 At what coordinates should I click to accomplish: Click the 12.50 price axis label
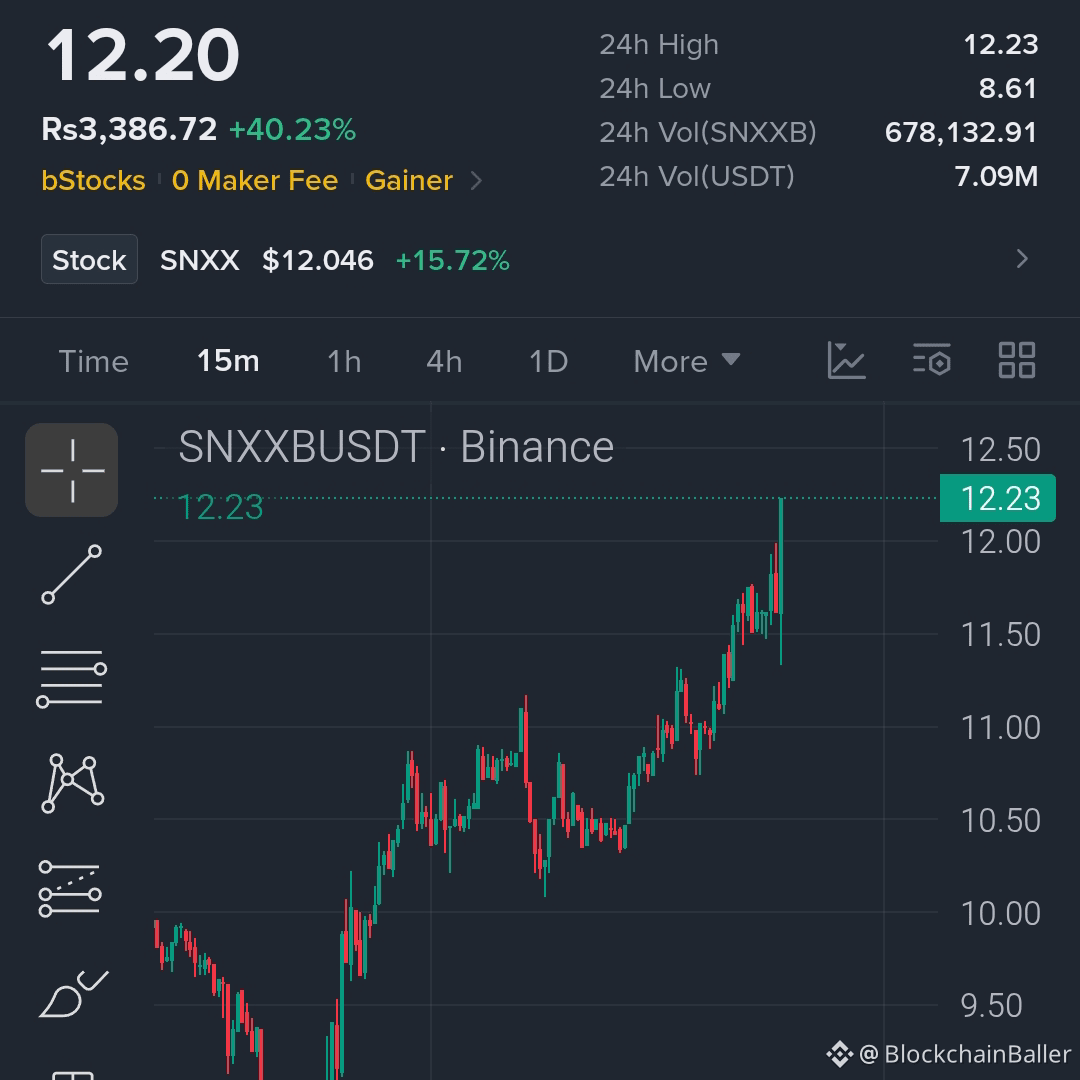[1000, 450]
